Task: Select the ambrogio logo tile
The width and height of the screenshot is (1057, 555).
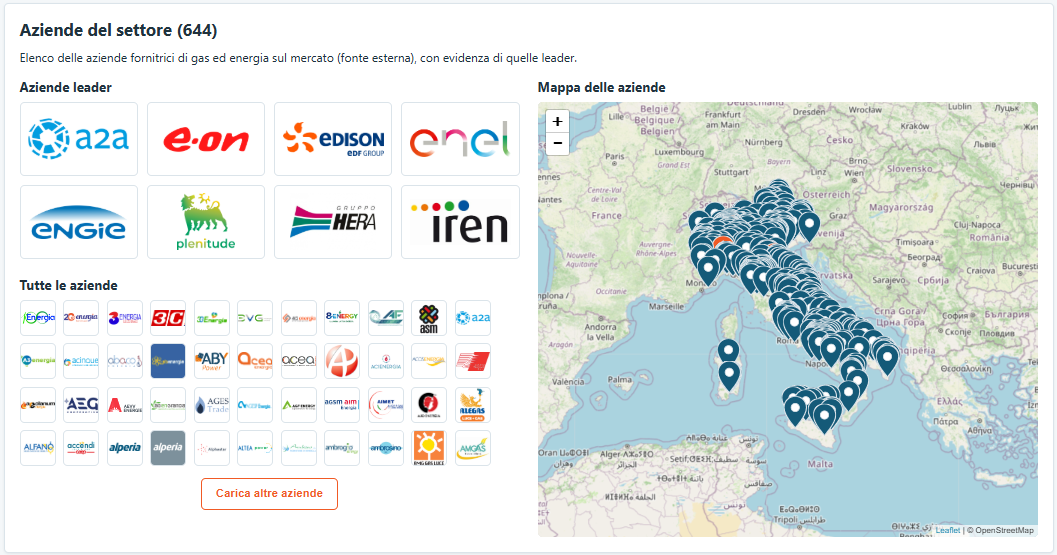Action: click(342, 448)
